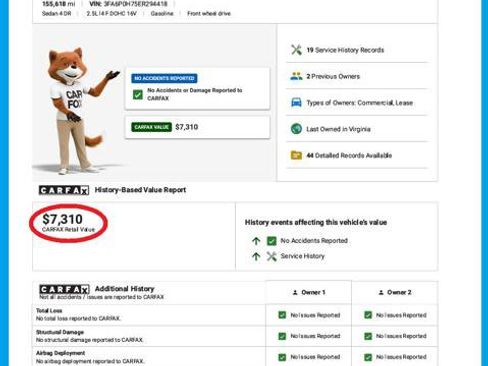This screenshot has width=488, height=366.
Task: Click the Owner 1 person icon
Action: [x=295, y=292]
